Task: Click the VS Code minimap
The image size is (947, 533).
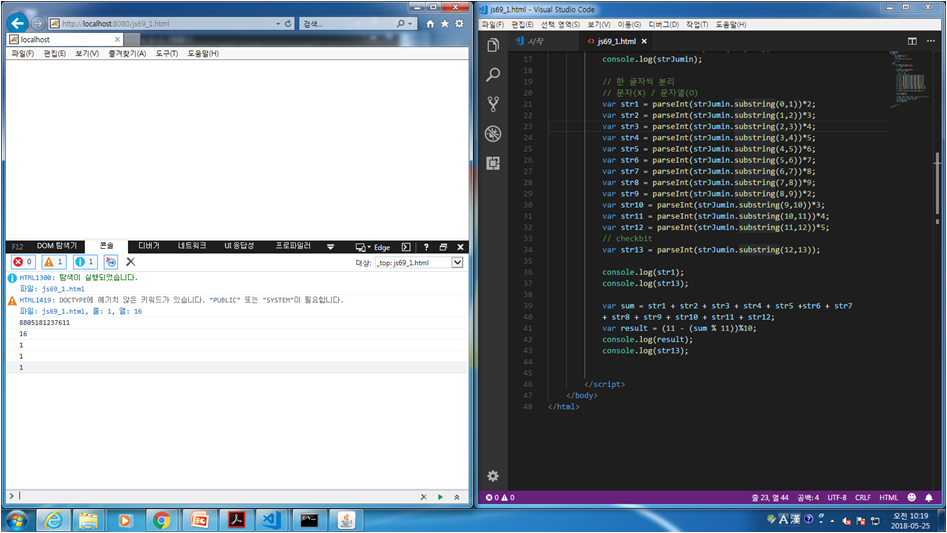Action: pyautogui.click(x=909, y=81)
